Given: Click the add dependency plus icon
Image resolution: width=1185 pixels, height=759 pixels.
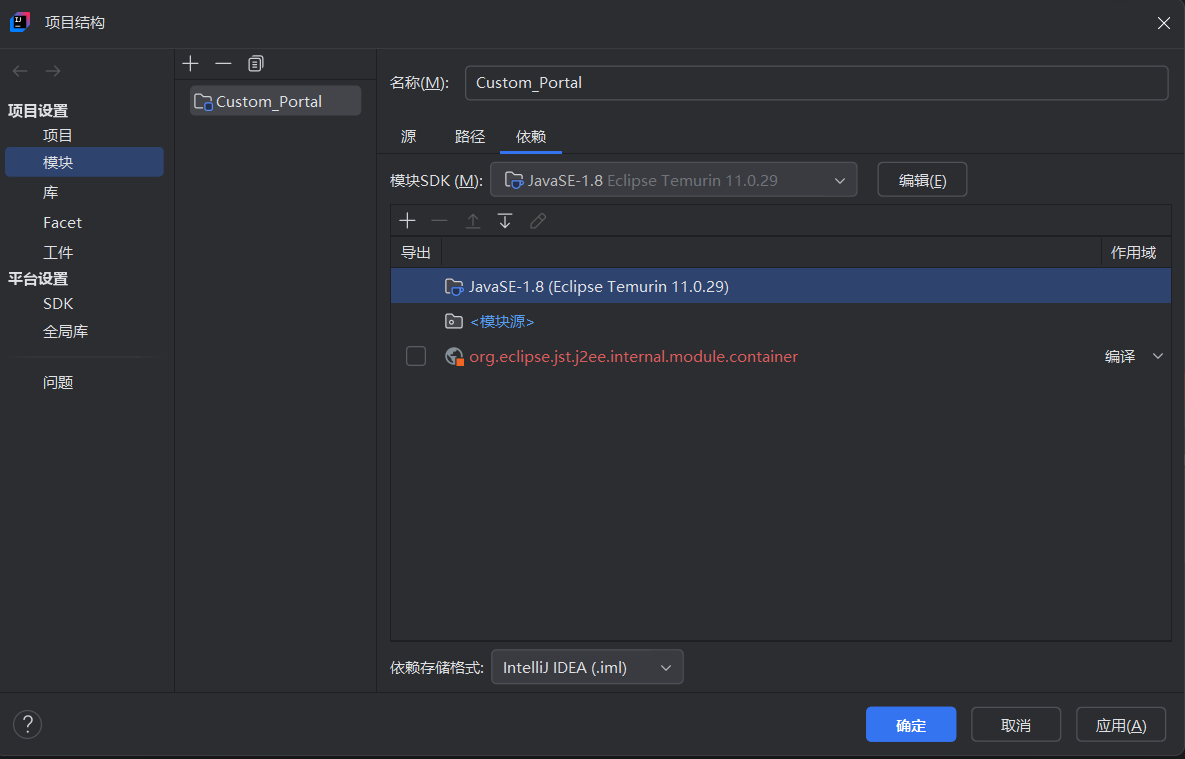Looking at the screenshot, I should click(x=407, y=221).
